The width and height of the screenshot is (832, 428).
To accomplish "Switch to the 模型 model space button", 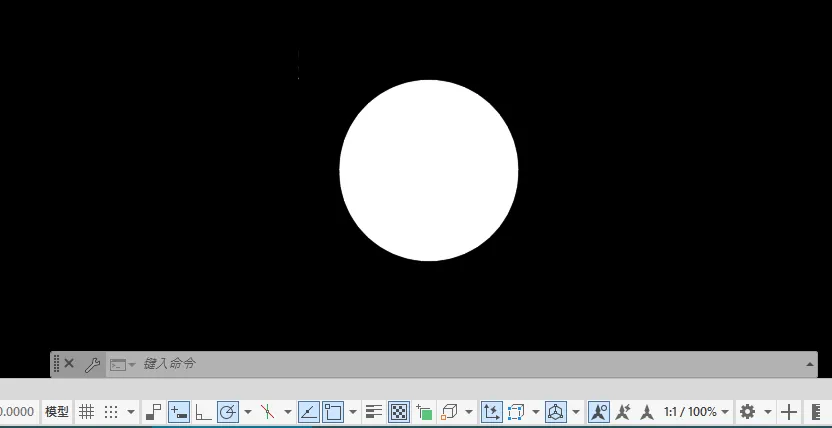I will [57, 412].
